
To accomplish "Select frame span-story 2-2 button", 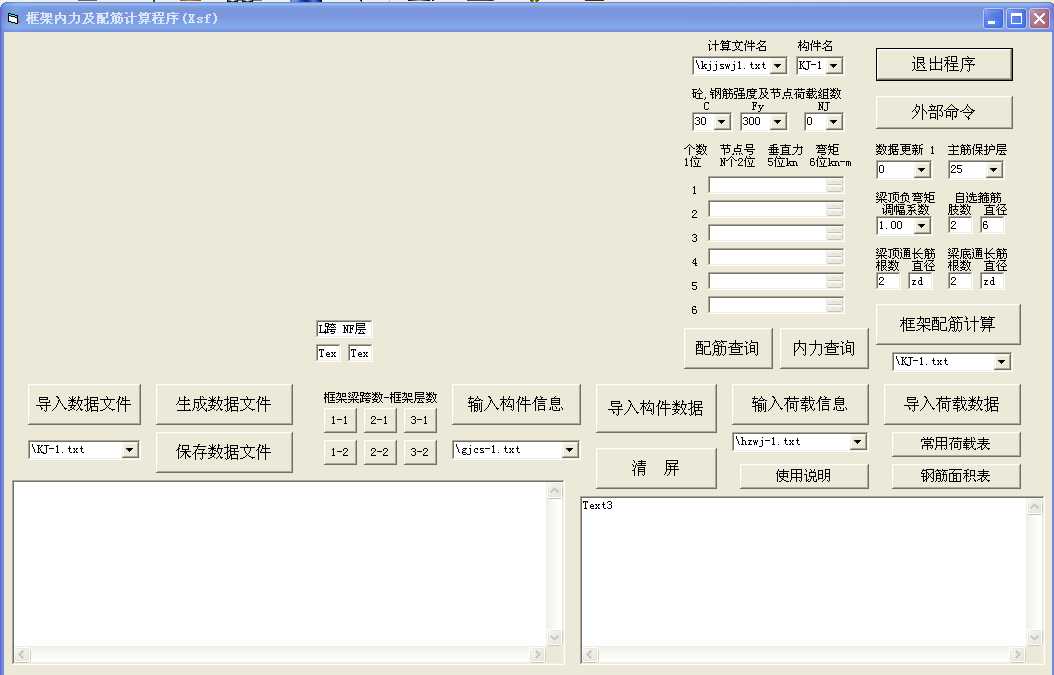I will click(379, 452).
